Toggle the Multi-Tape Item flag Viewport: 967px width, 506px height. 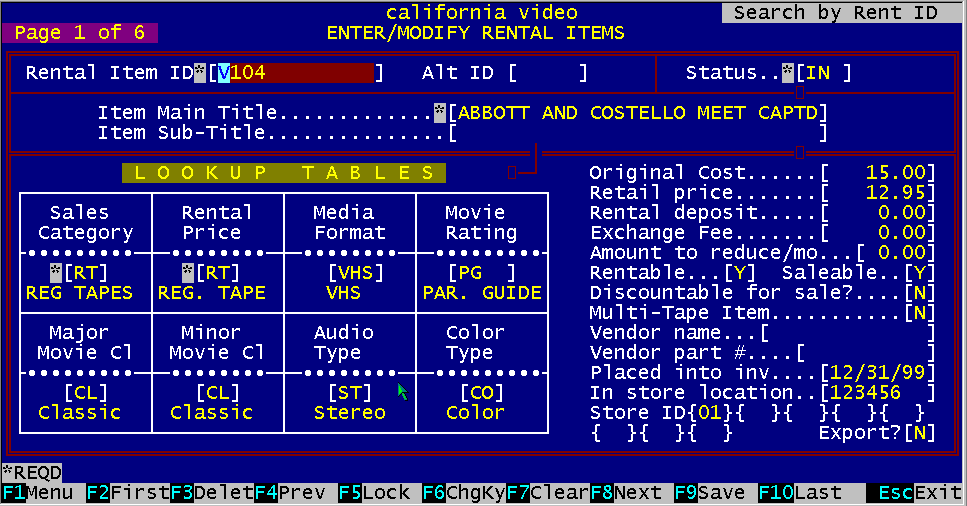coord(918,313)
